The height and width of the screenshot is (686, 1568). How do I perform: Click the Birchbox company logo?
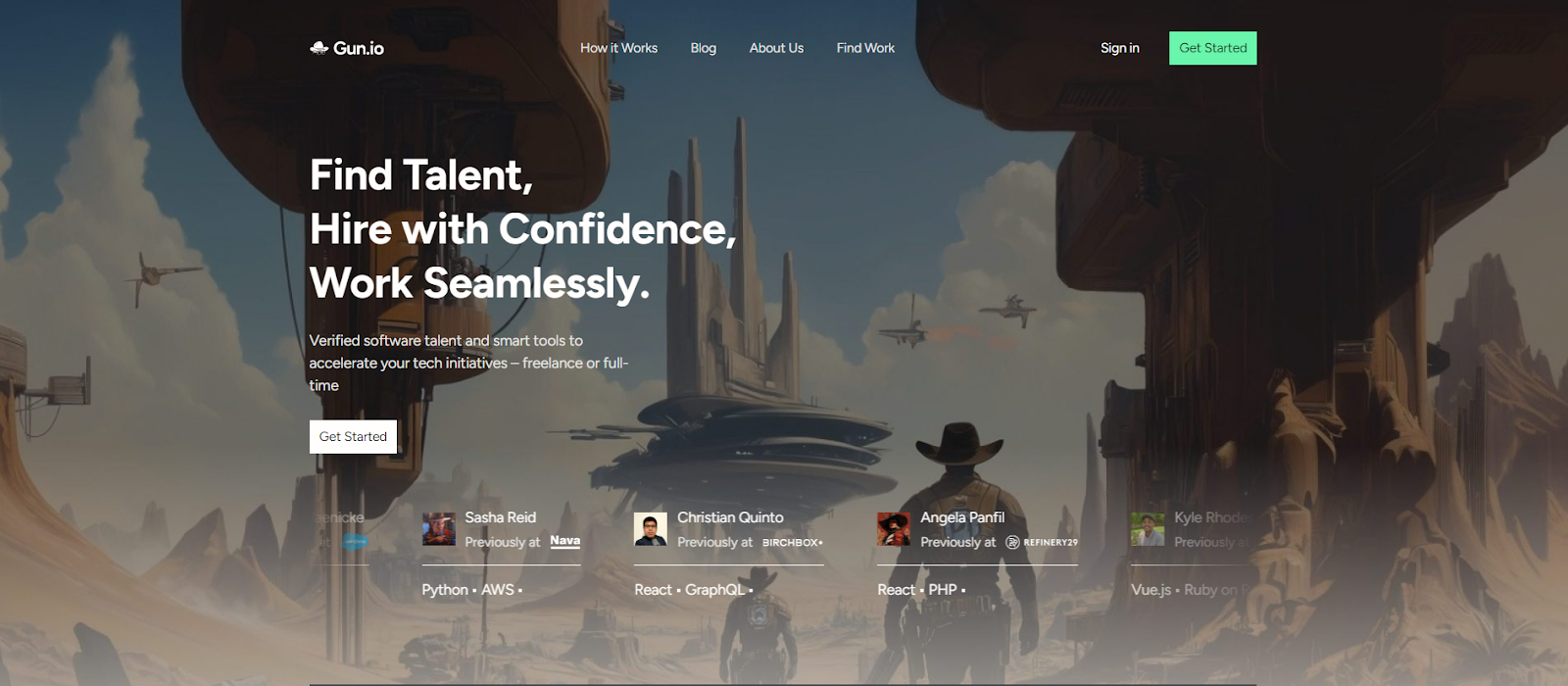792,542
